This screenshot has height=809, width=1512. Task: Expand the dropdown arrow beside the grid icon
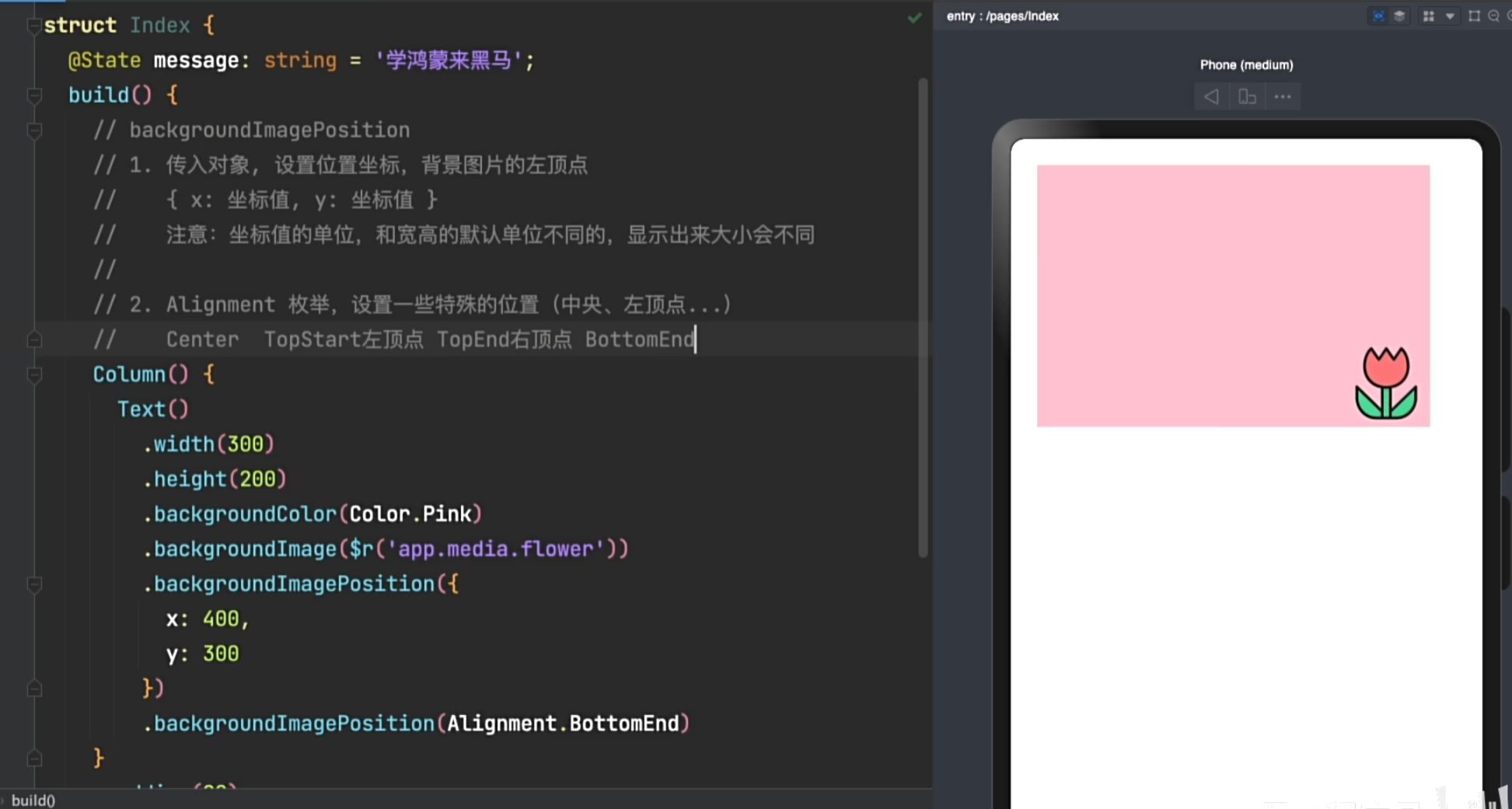point(1450,16)
